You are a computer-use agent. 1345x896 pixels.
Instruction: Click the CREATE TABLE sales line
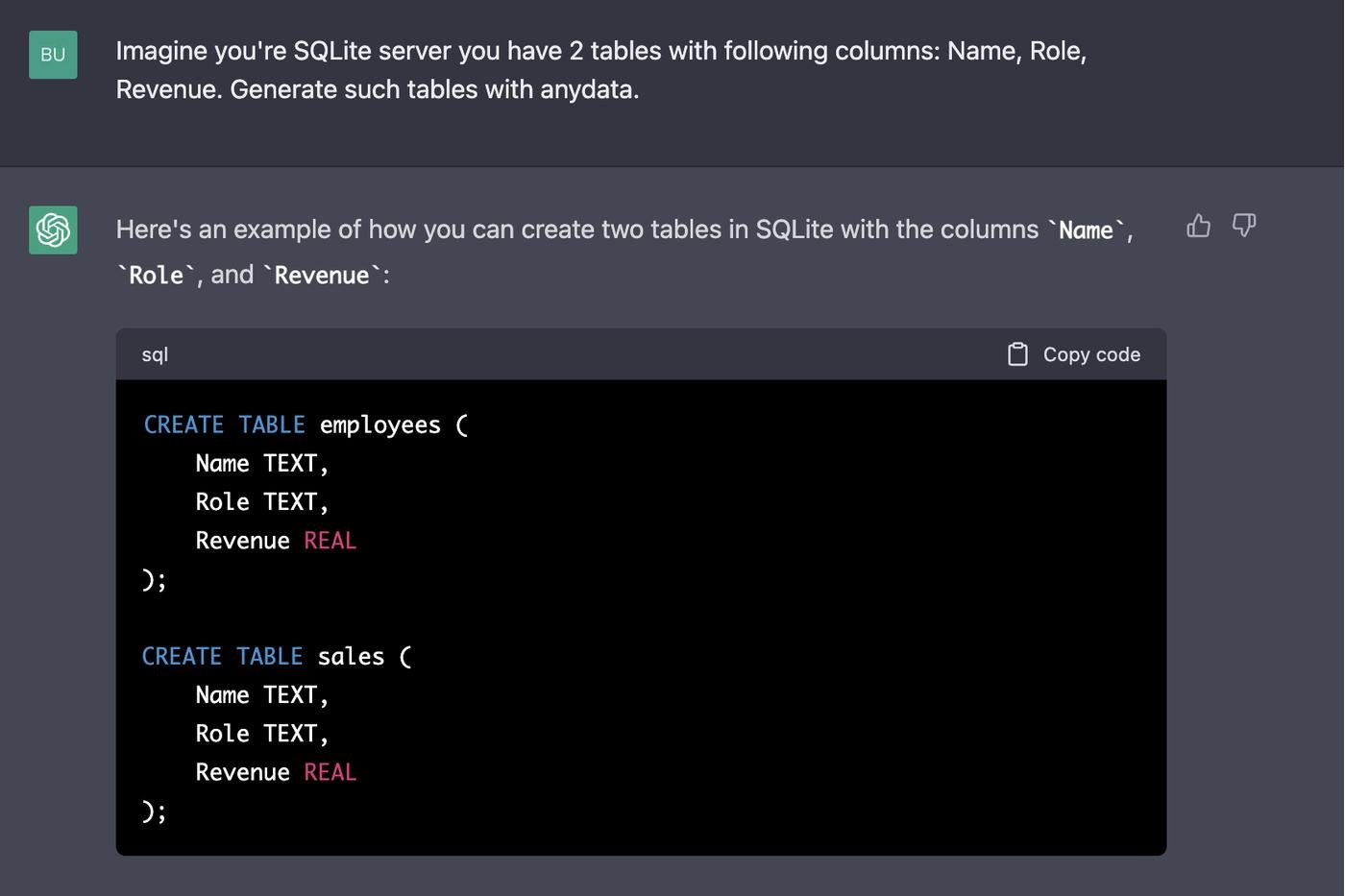[x=277, y=656]
